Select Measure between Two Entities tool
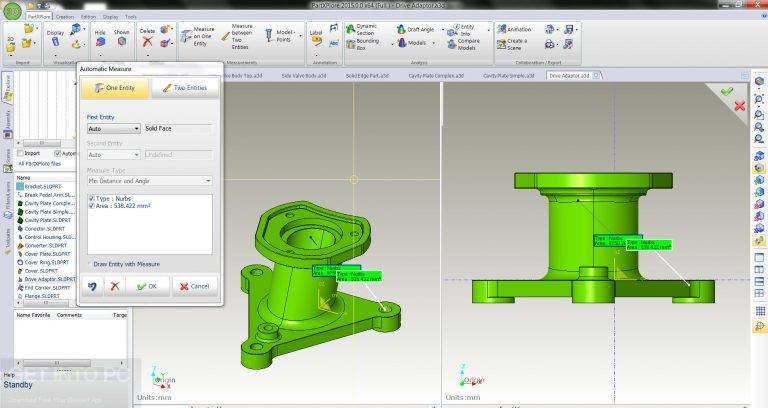This screenshot has width=768, height=408. [236, 37]
